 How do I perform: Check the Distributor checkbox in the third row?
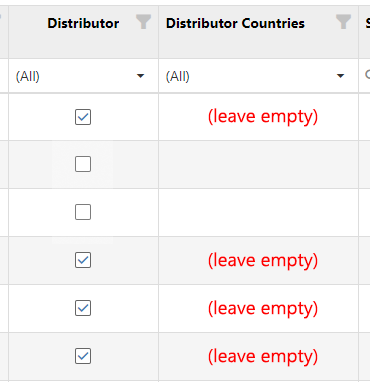coord(83,212)
